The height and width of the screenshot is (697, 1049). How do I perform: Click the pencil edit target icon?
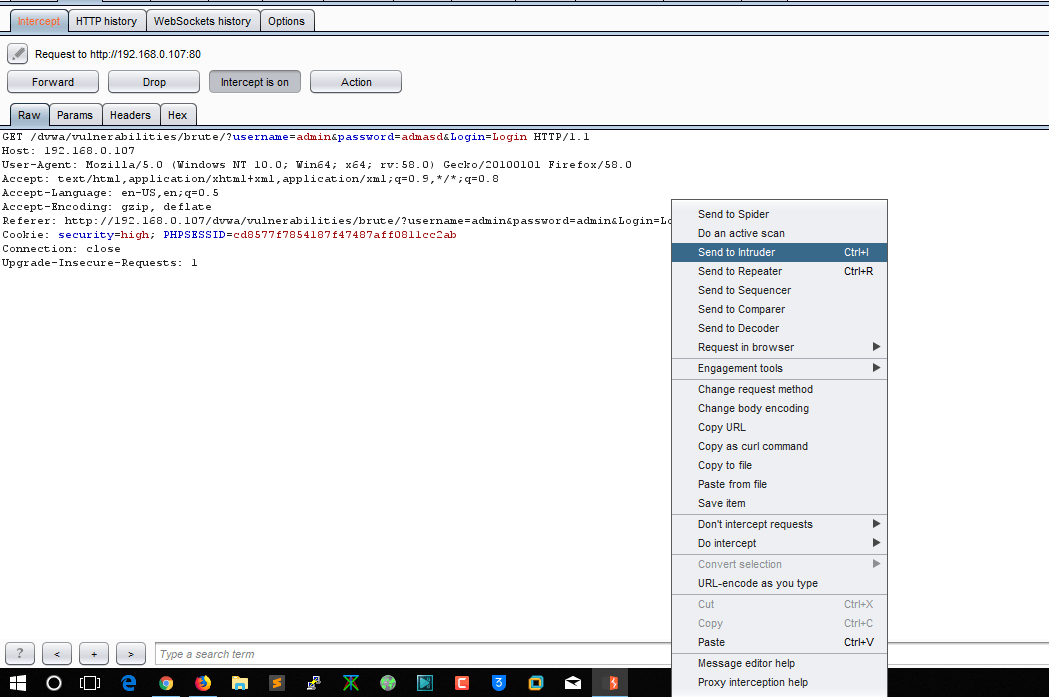pyautogui.click(x=18, y=54)
